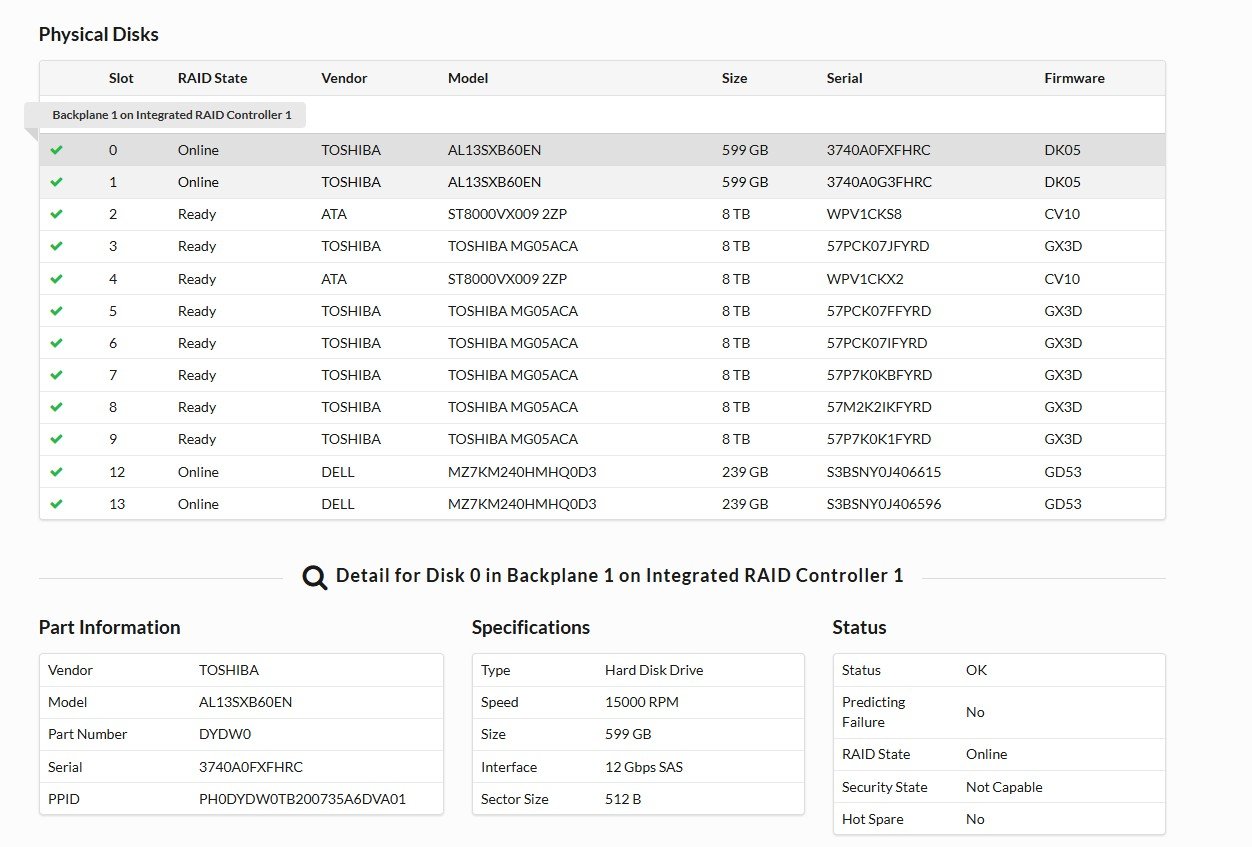Select the disk row with serial 3740A0G3FHRC
The height and width of the screenshot is (847, 1252).
(x=878, y=182)
